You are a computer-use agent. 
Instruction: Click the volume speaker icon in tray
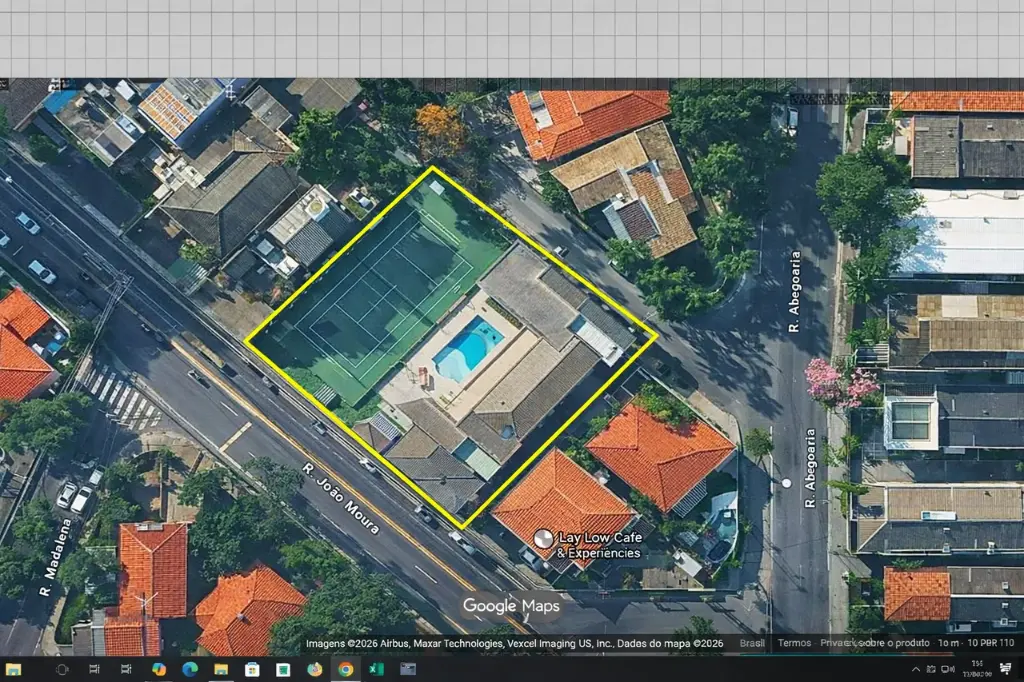tap(945, 669)
